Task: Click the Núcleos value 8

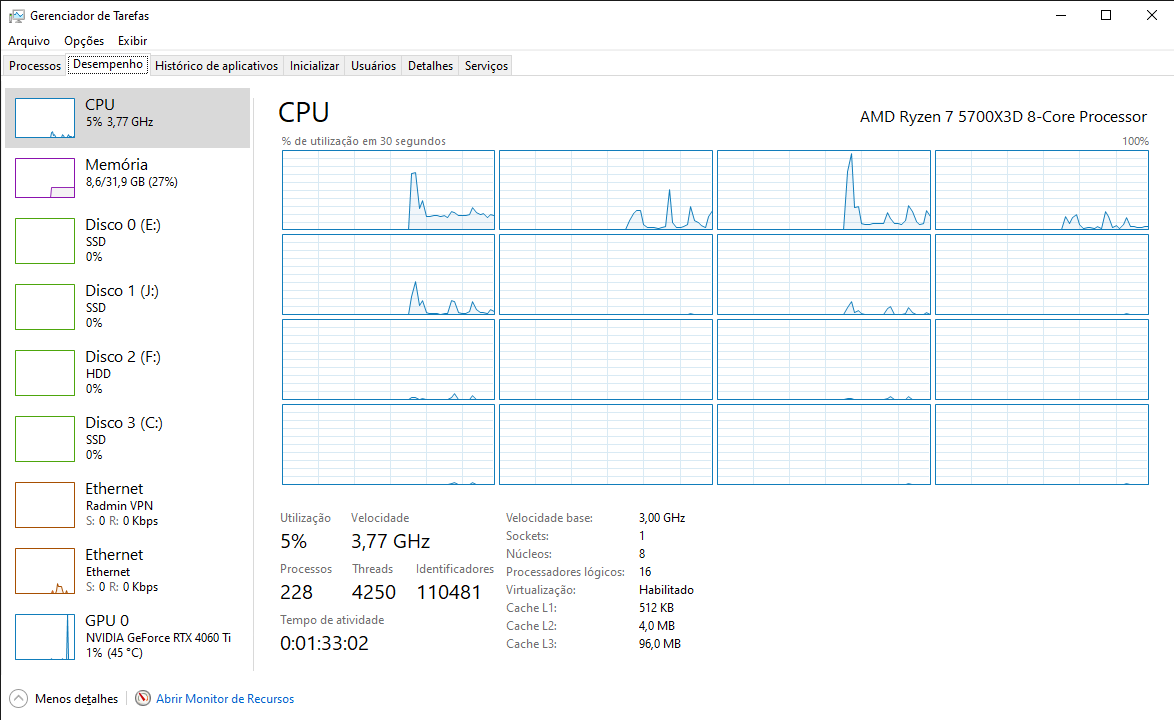Action: [x=642, y=554]
